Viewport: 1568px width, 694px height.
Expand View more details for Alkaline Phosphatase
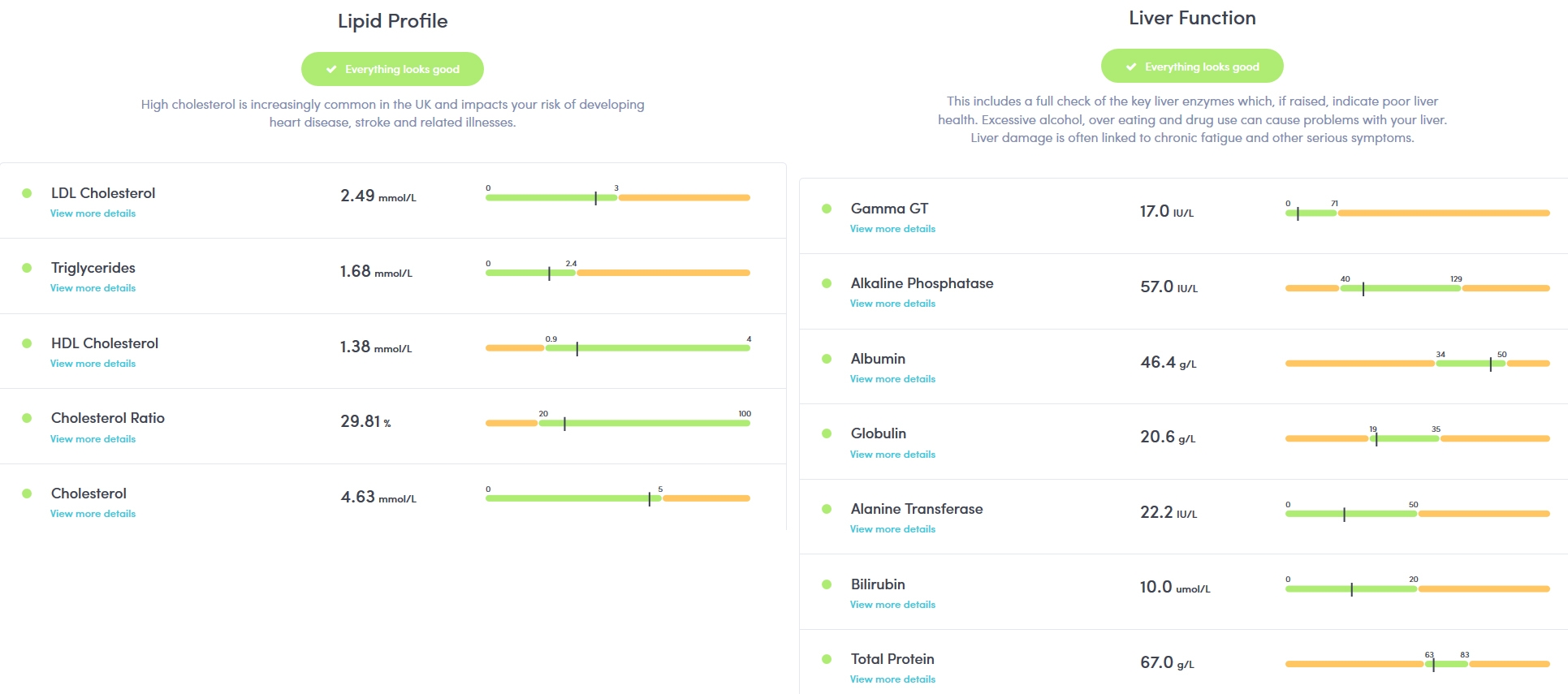(x=892, y=304)
